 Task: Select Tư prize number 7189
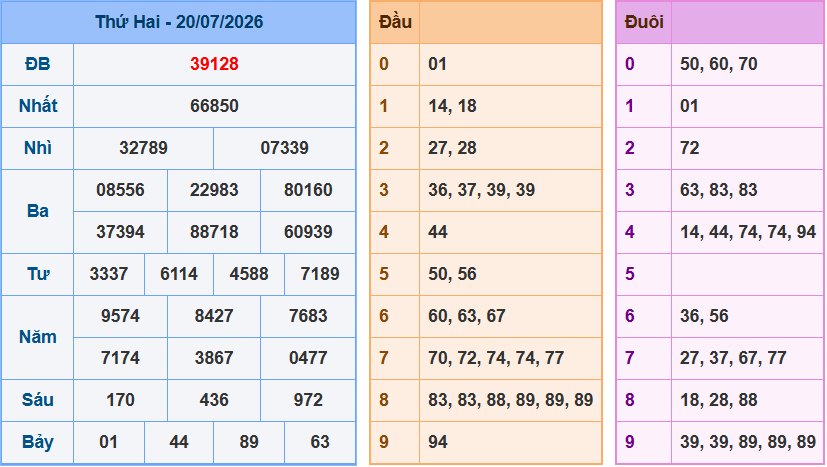(x=320, y=274)
